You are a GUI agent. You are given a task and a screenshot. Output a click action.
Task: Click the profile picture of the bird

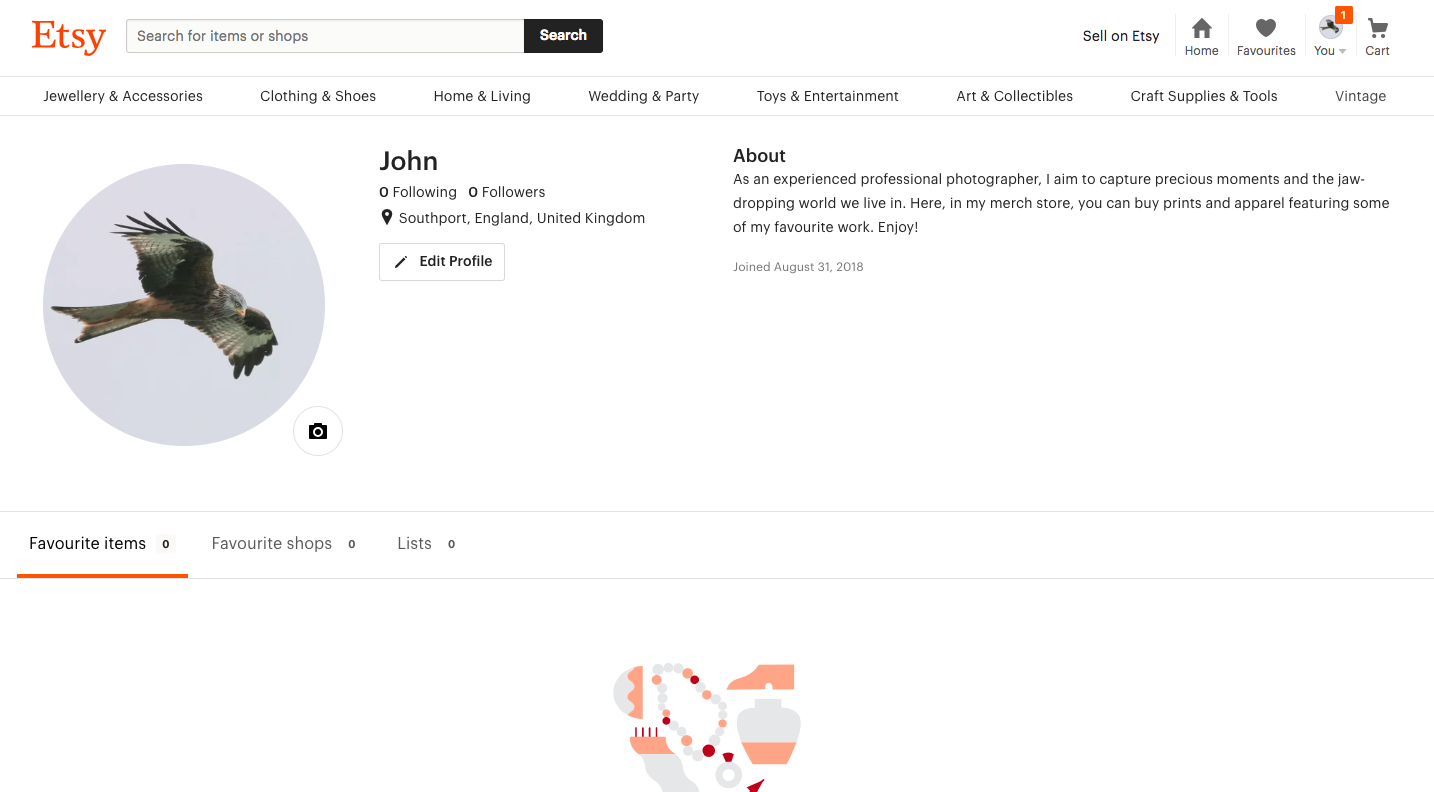pyautogui.click(x=183, y=303)
